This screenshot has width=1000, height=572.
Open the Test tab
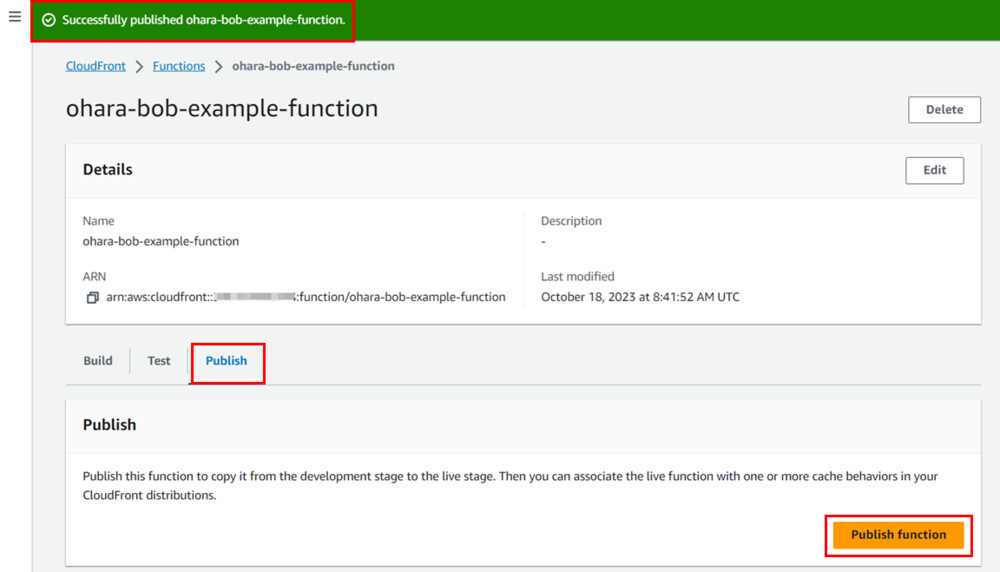point(159,361)
